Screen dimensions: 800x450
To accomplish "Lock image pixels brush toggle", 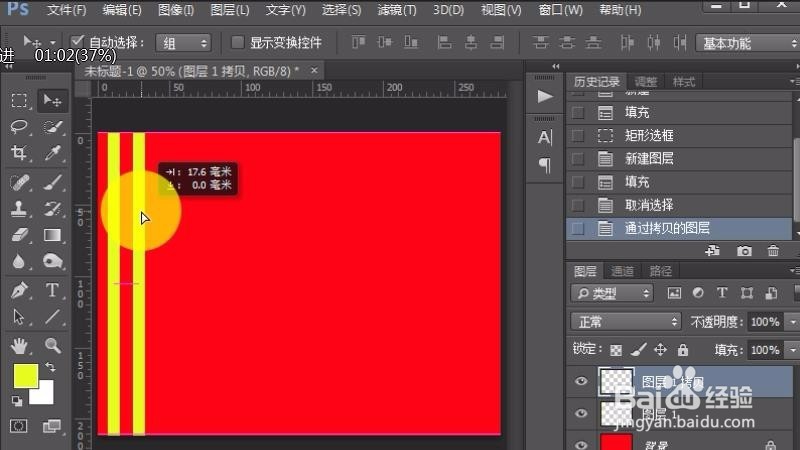I will point(638,350).
